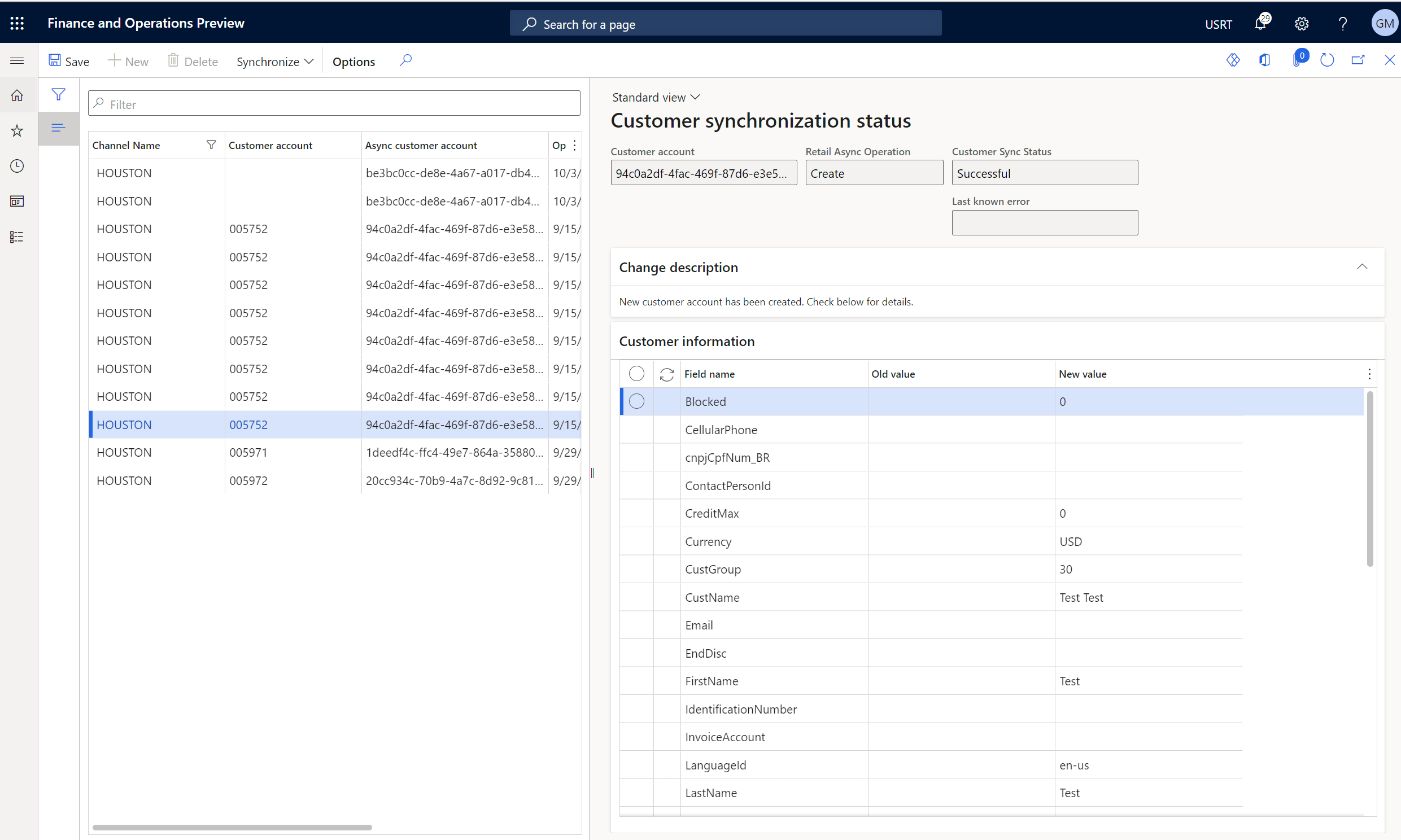Screen dimensions: 1401x840
Task: Refresh icon in Customer information grid header
Action: click(x=667, y=374)
